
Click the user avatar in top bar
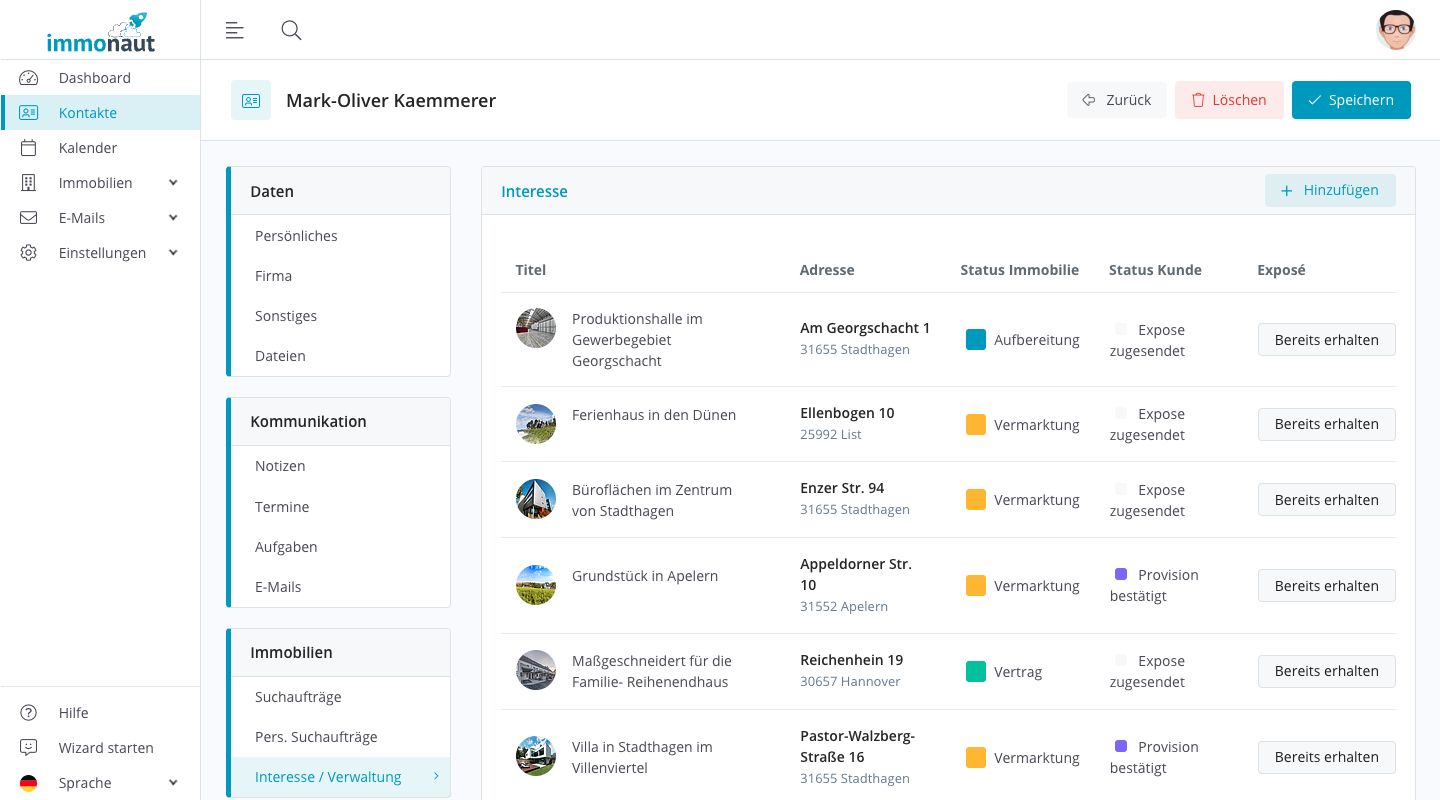(x=1395, y=30)
